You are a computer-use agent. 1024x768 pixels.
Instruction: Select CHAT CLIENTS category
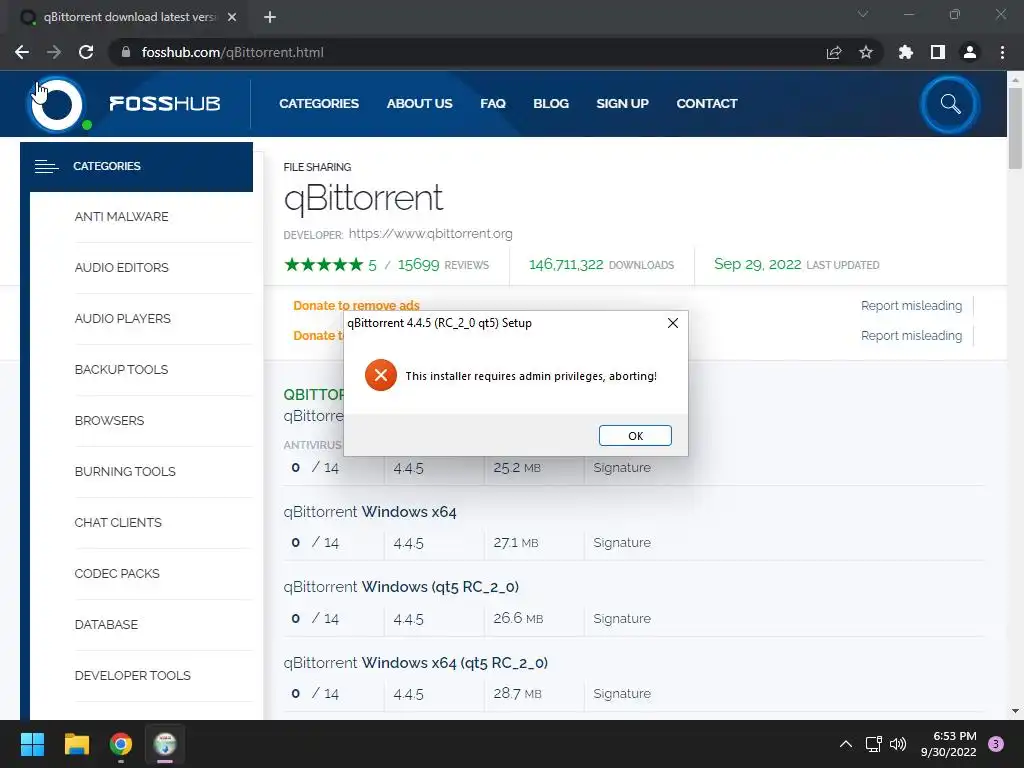(x=118, y=522)
